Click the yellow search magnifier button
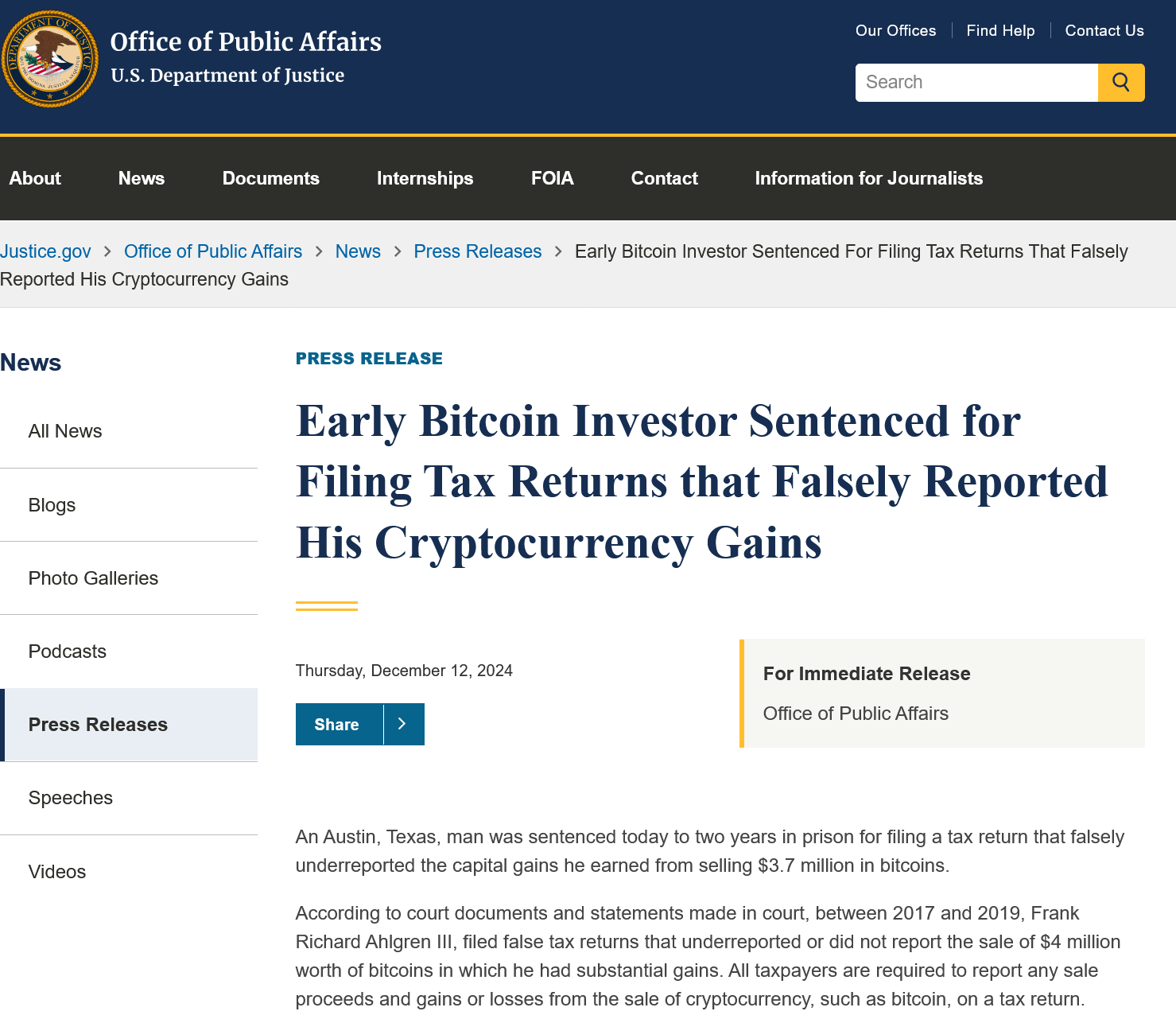The width and height of the screenshot is (1176, 1019). [x=1121, y=83]
